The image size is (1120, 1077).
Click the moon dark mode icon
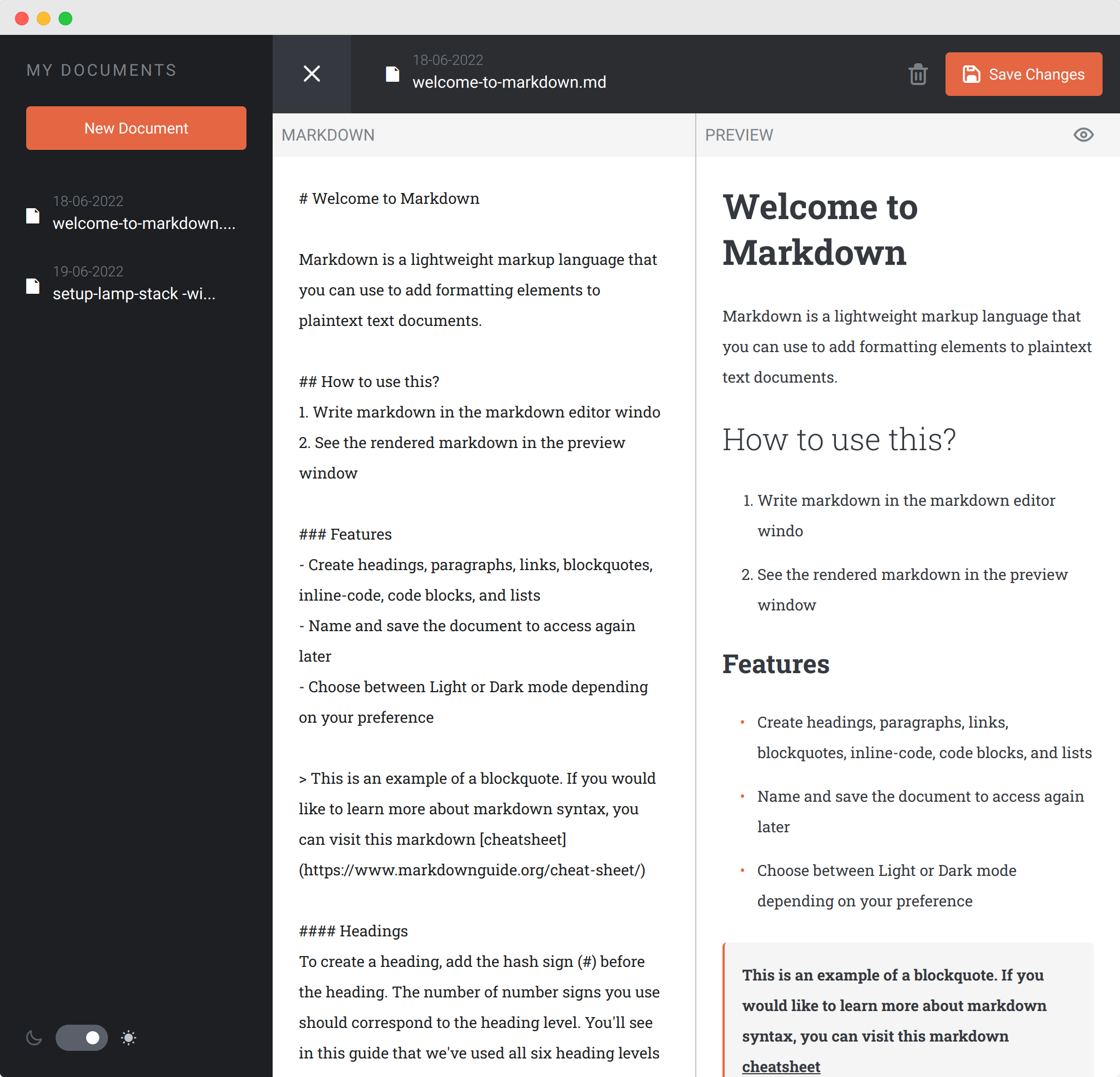34,1038
